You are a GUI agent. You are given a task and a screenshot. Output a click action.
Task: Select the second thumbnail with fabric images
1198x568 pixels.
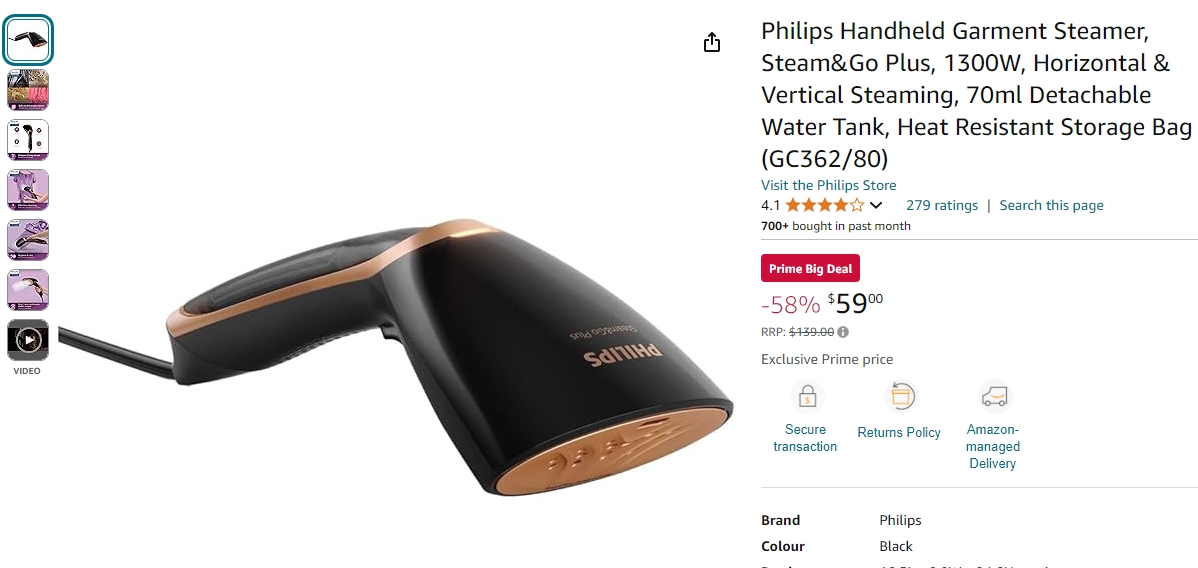pos(28,90)
